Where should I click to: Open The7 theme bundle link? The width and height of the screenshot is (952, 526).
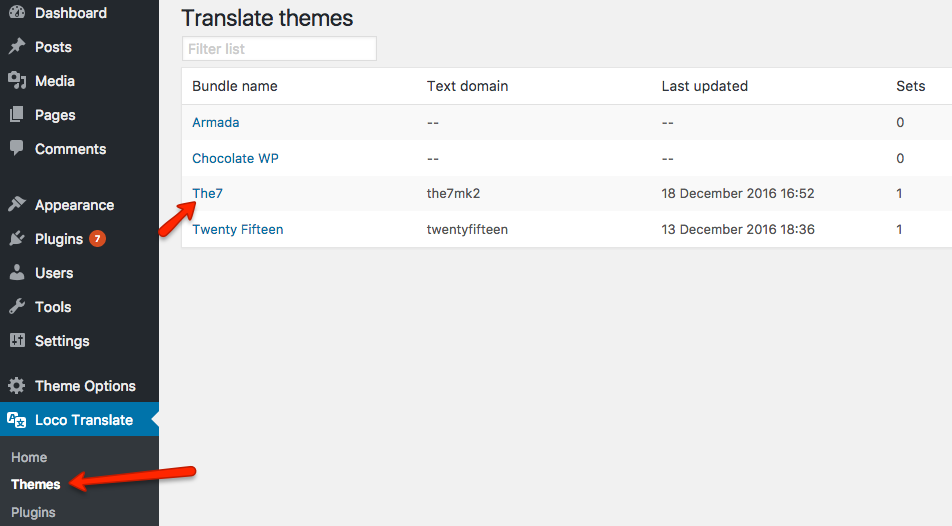208,193
